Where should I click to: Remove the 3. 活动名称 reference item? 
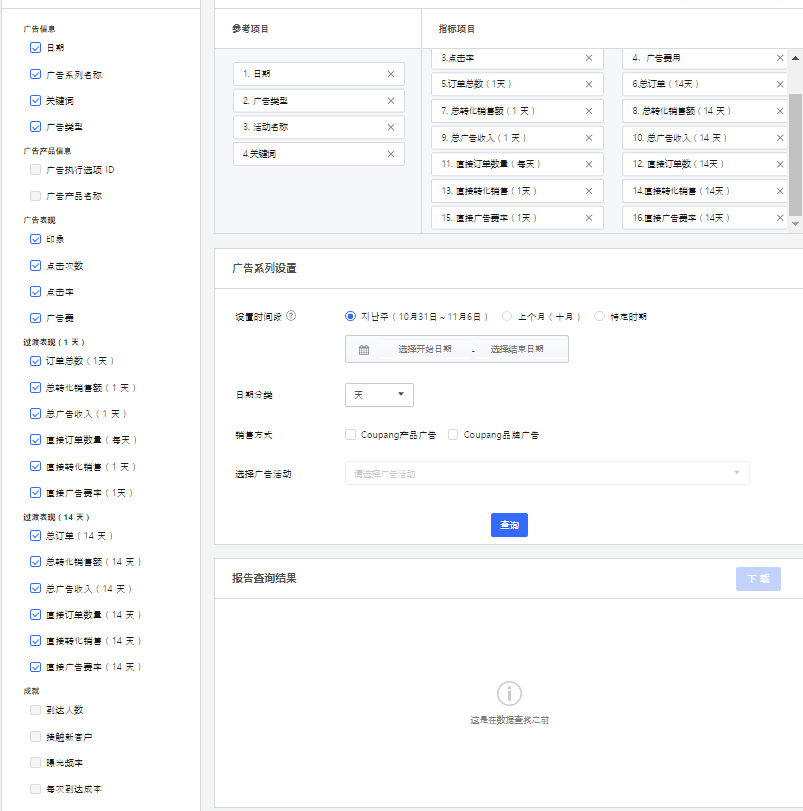pyautogui.click(x=391, y=127)
